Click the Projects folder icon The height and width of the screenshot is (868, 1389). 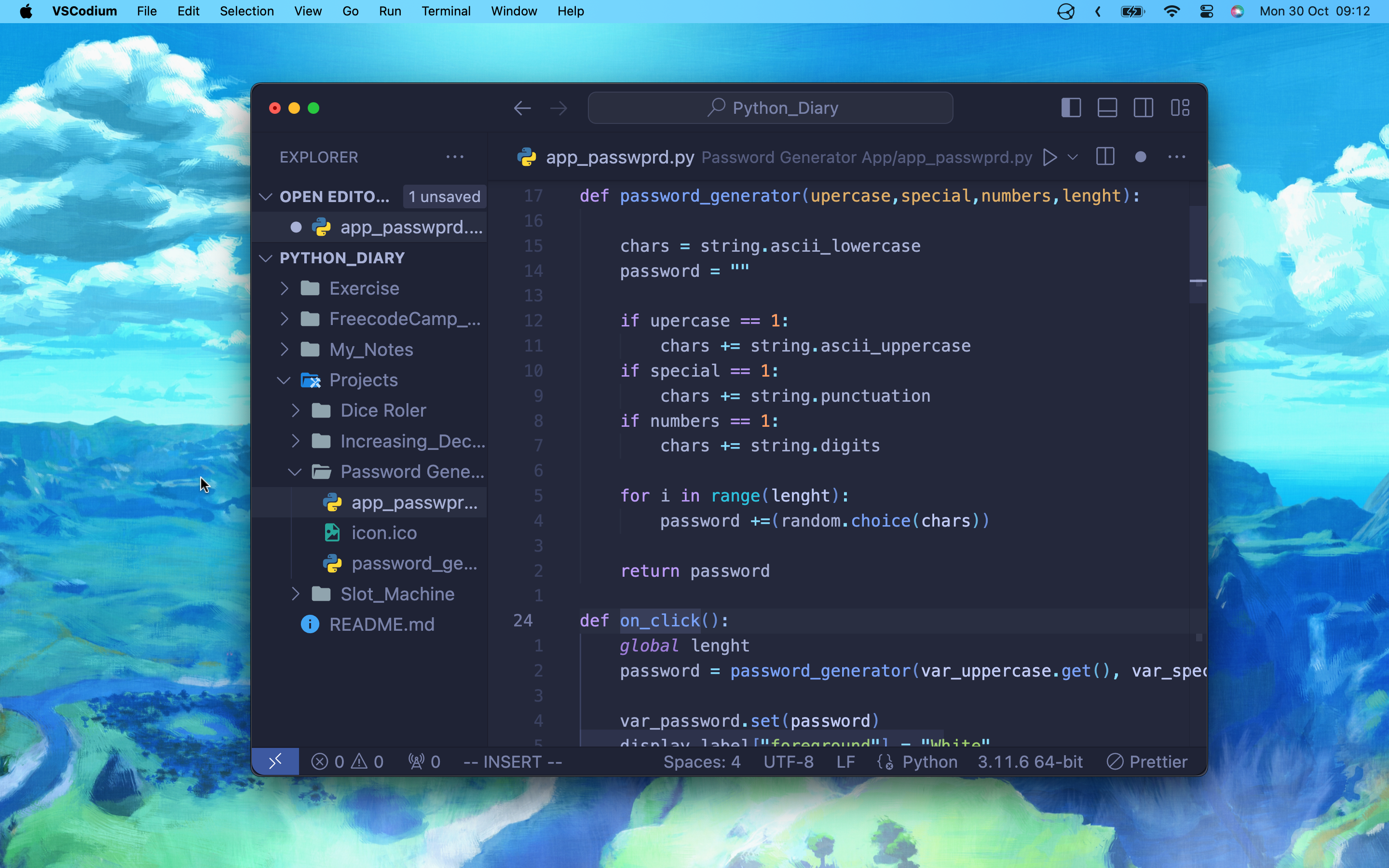[x=311, y=380]
